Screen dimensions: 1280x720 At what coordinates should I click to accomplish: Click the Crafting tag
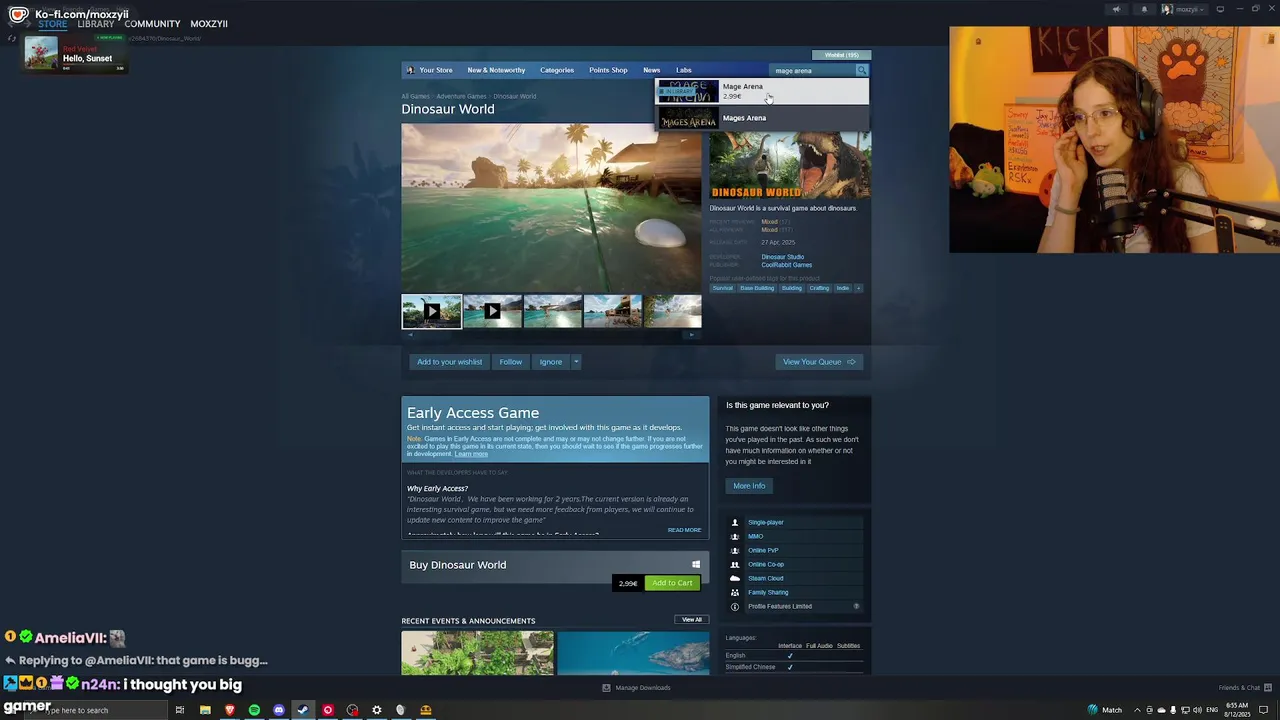click(x=819, y=288)
